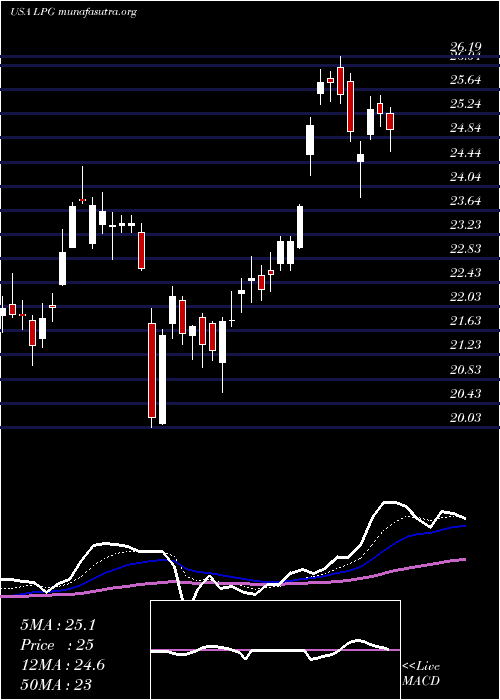
Task: Select the 20.83 price axis label
Action: click(465, 370)
